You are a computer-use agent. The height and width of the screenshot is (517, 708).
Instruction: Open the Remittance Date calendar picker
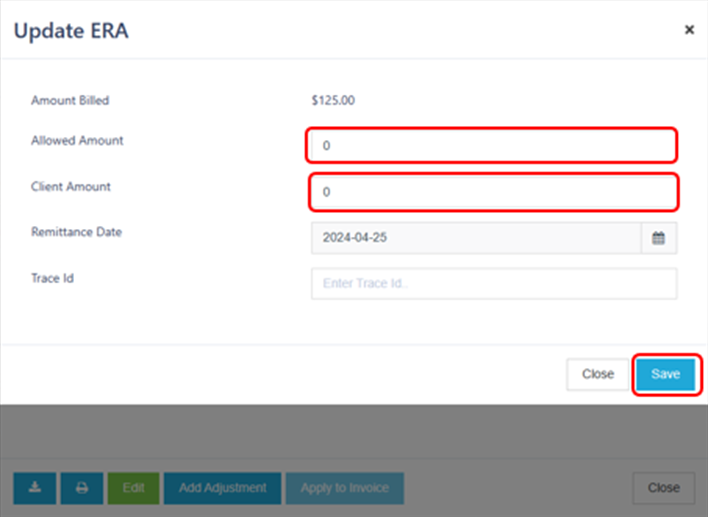pos(658,238)
